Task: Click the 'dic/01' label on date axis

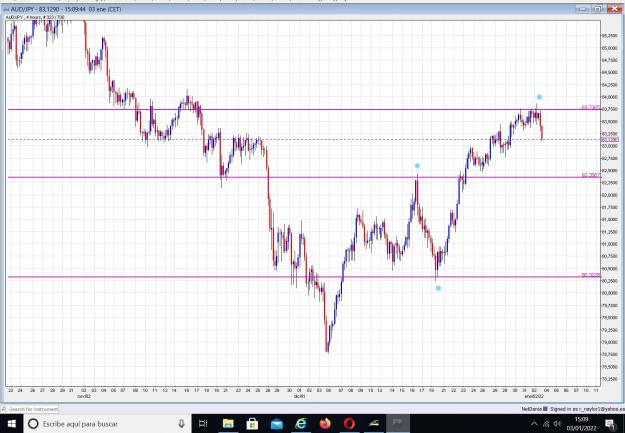Action: 299,396
